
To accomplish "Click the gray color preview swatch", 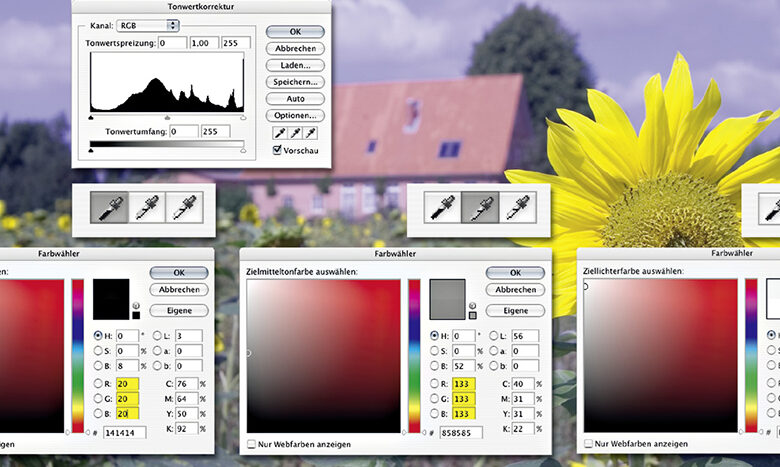I will (447, 298).
